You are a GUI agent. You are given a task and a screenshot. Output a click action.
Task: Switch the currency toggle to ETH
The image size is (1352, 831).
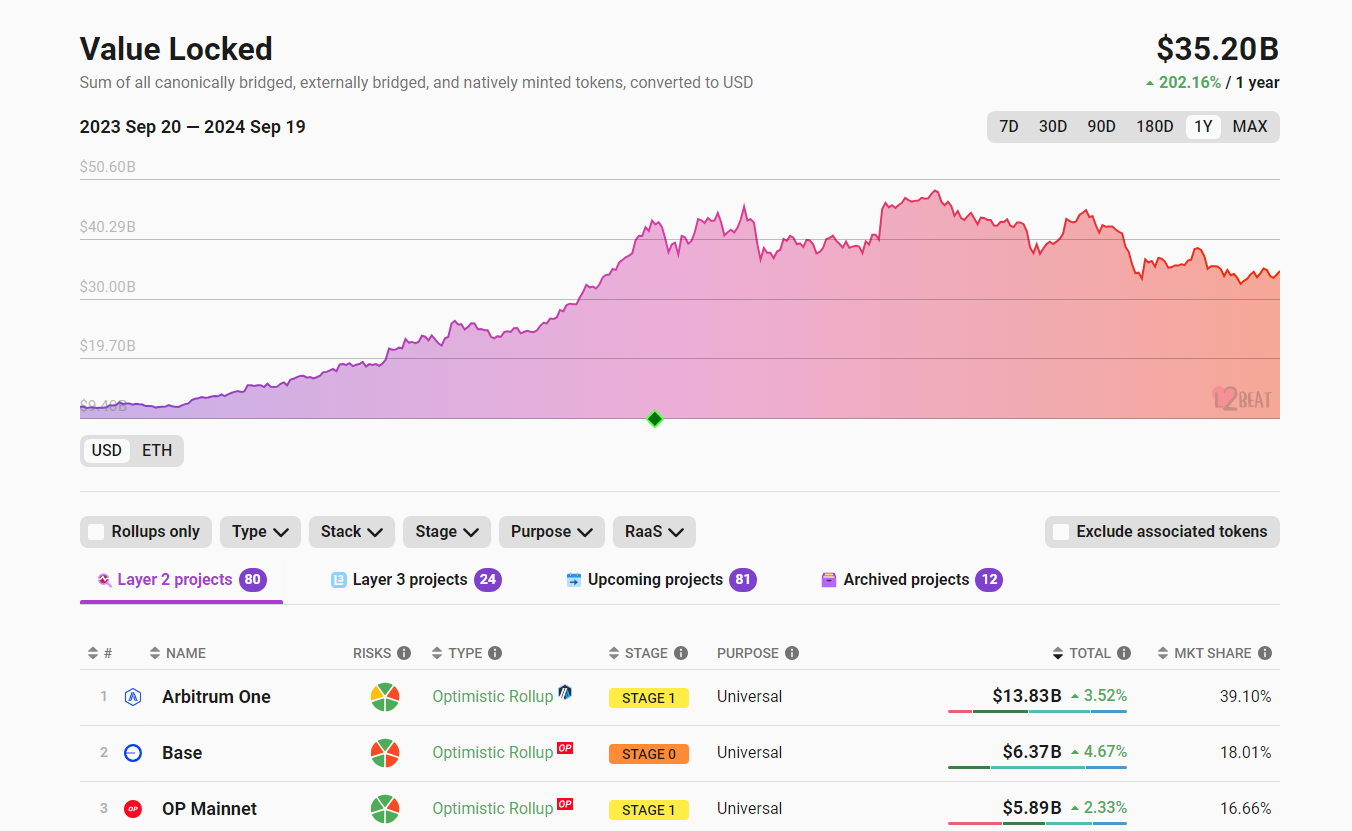click(156, 450)
